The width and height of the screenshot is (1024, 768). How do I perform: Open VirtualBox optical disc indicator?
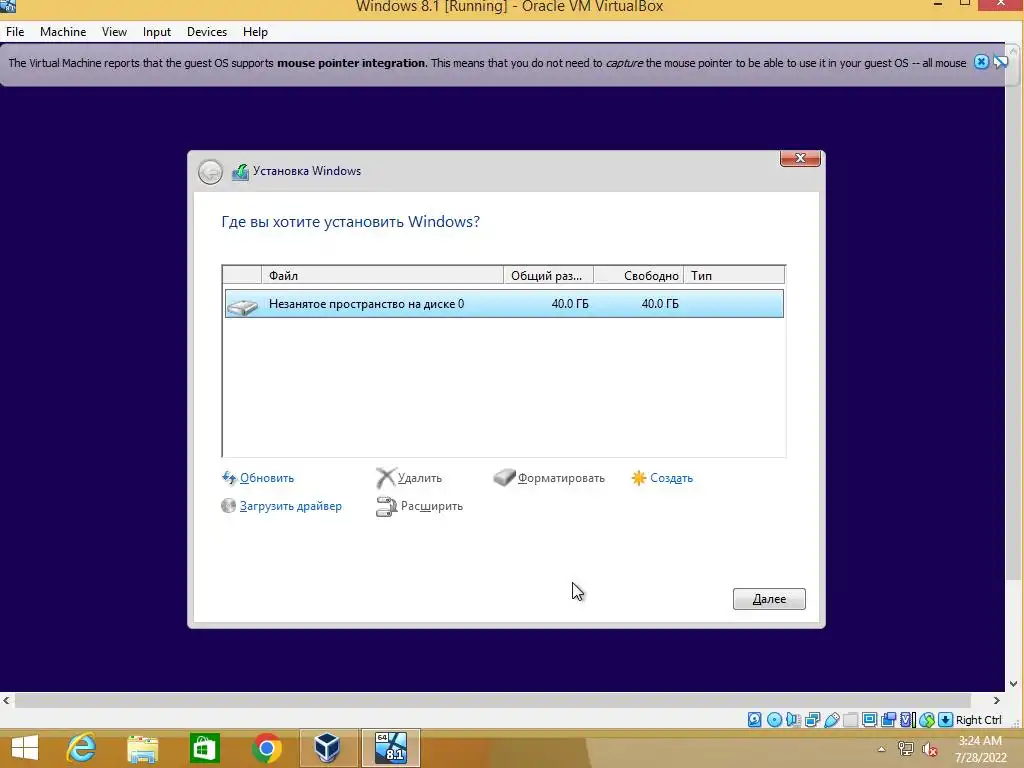774,720
